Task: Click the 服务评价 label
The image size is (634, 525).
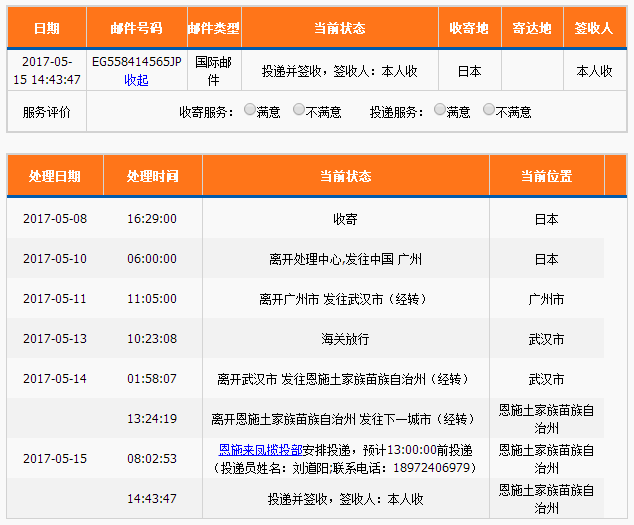Action: (46, 112)
